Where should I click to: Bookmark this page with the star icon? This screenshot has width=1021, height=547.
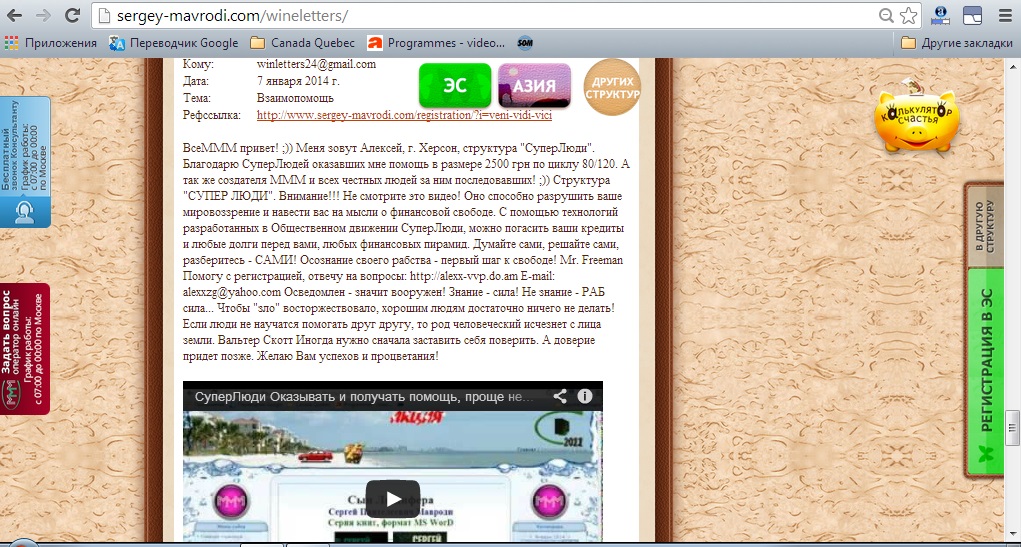[x=908, y=16]
